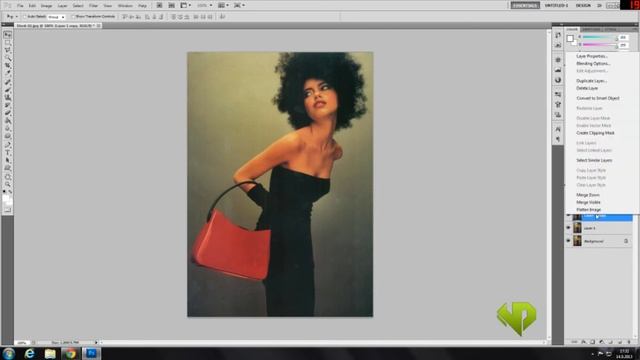The height and width of the screenshot is (360, 640).
Task: Select the Horizontal Type tool
Action: pyautogui.click(x=7, y=153)
